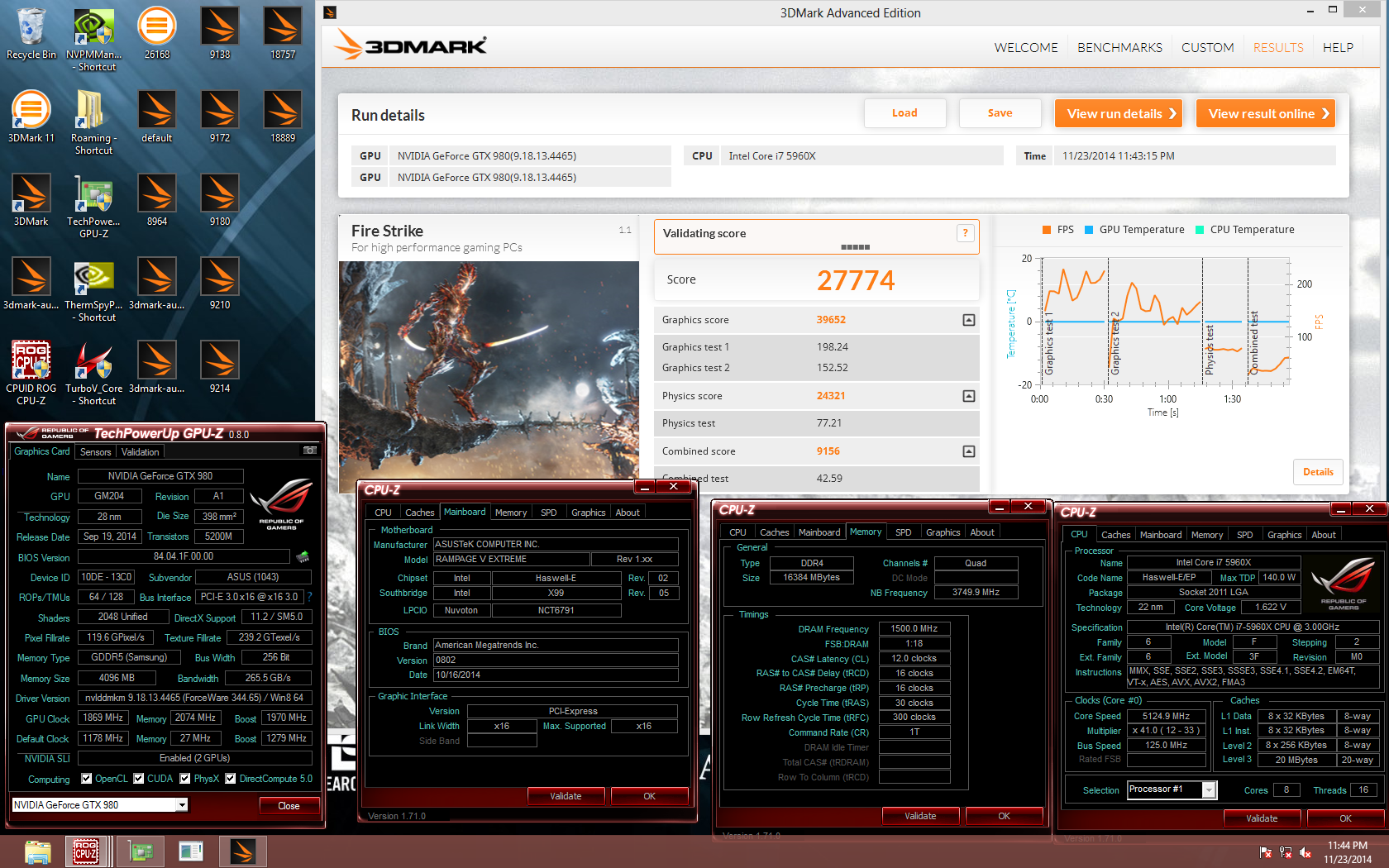Open the WELCOME tab in 3DMark
This screenshot has height=868, width=1389.
tap(1026, 48)
